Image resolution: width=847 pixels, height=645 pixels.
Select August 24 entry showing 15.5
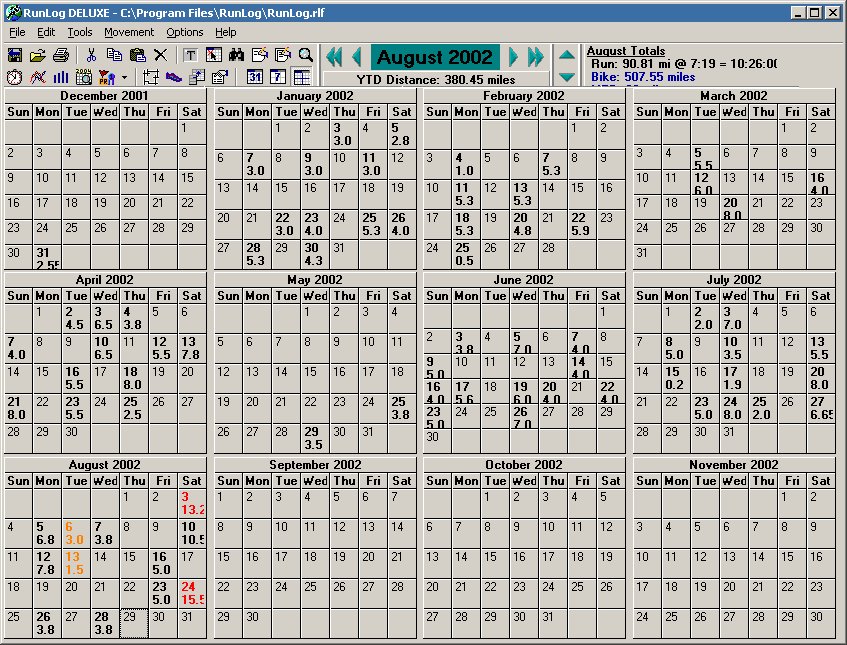click(x=192, y=593)
